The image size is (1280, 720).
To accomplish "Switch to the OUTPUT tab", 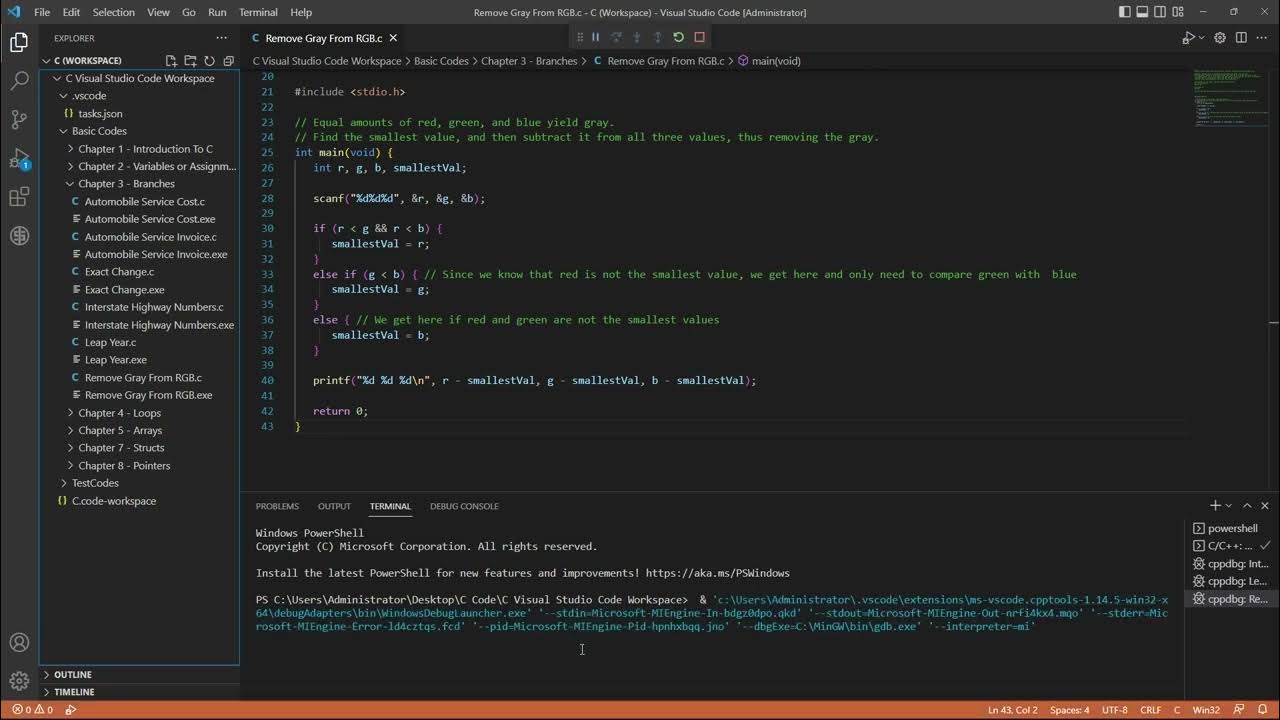I will (334, 506).
